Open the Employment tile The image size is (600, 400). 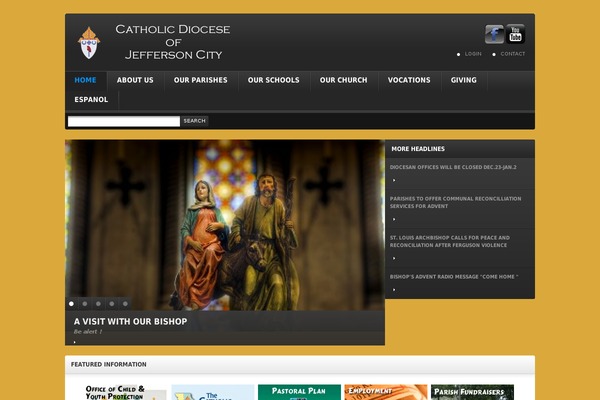[386, 392]
